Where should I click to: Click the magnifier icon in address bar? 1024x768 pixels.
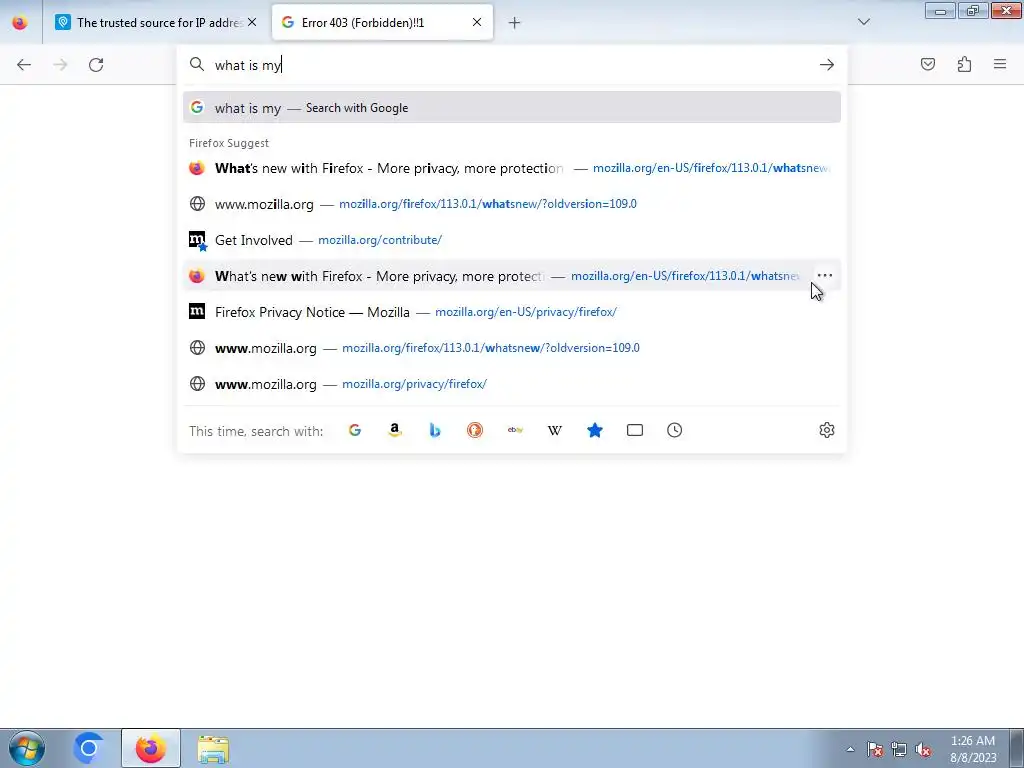(x=197, y=64)
